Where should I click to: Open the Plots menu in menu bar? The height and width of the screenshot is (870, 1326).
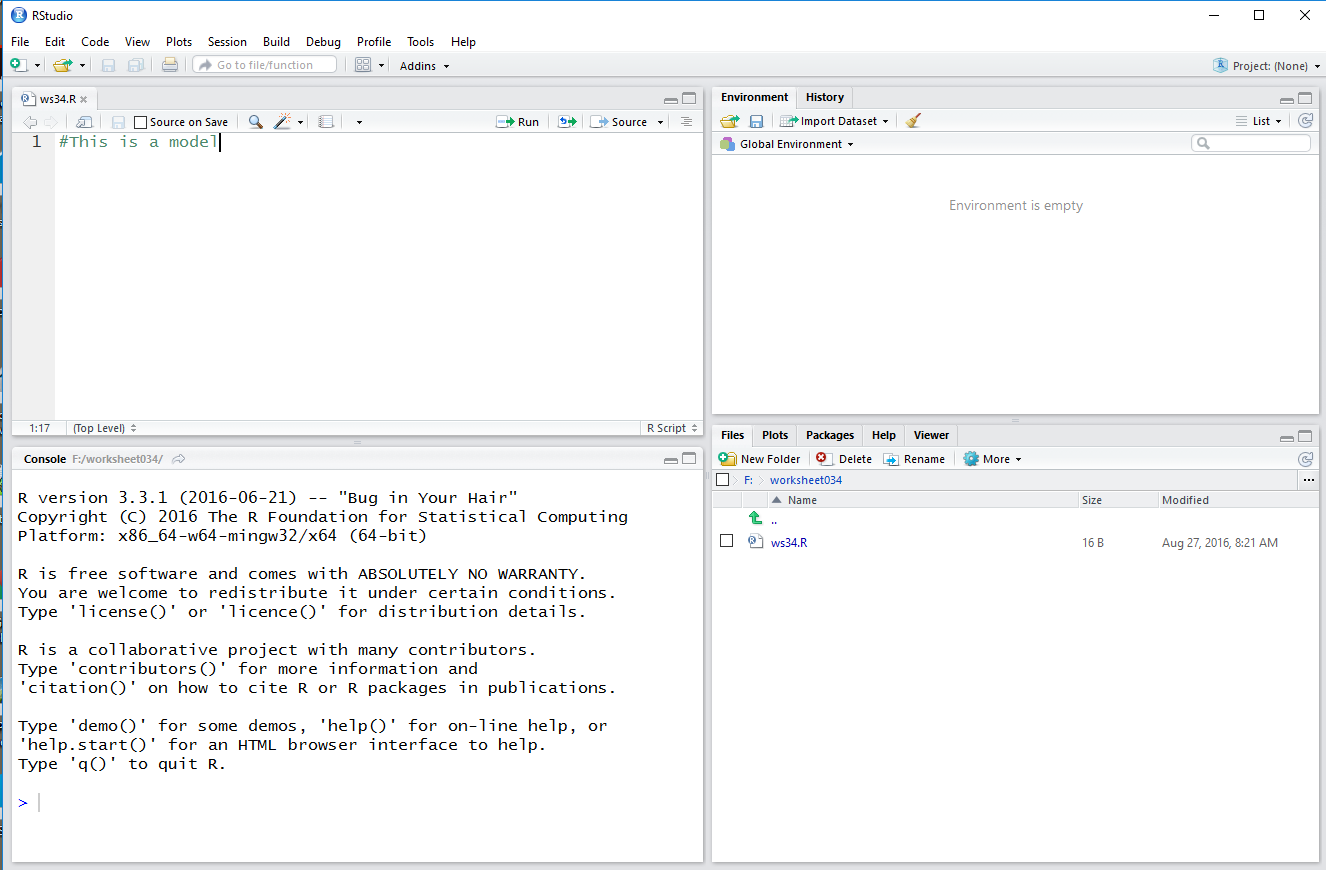[x=179, y=42]
